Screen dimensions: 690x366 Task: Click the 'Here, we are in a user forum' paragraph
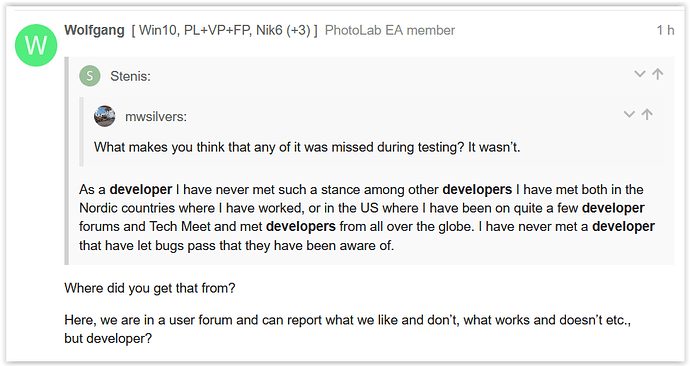coord(348,329)
